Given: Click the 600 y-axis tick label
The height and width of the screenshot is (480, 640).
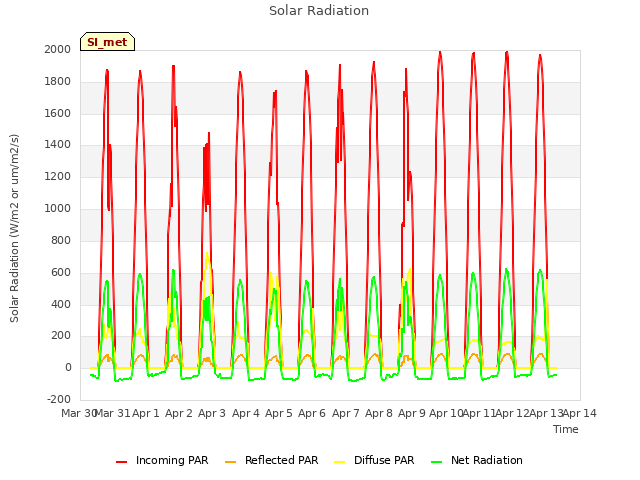Looking at the screenshot, I should 61,272.
